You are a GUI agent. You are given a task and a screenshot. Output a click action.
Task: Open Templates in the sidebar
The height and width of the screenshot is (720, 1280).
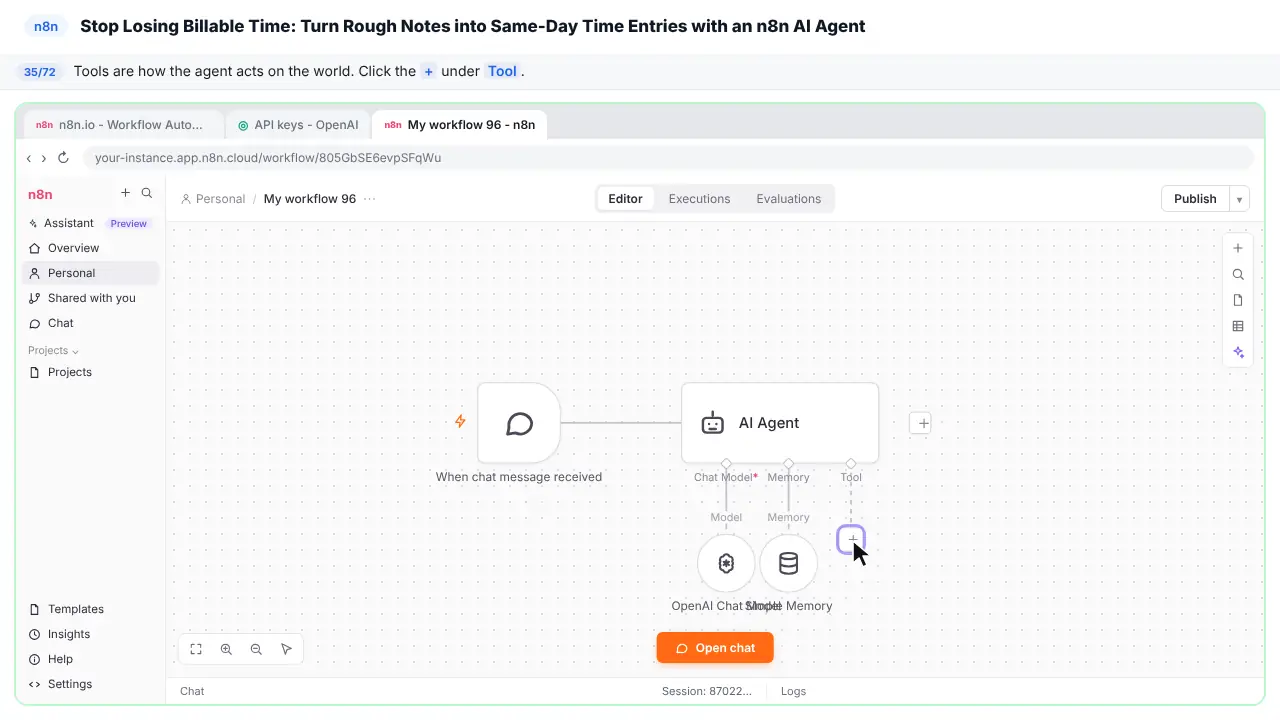[x=90, y=609]
